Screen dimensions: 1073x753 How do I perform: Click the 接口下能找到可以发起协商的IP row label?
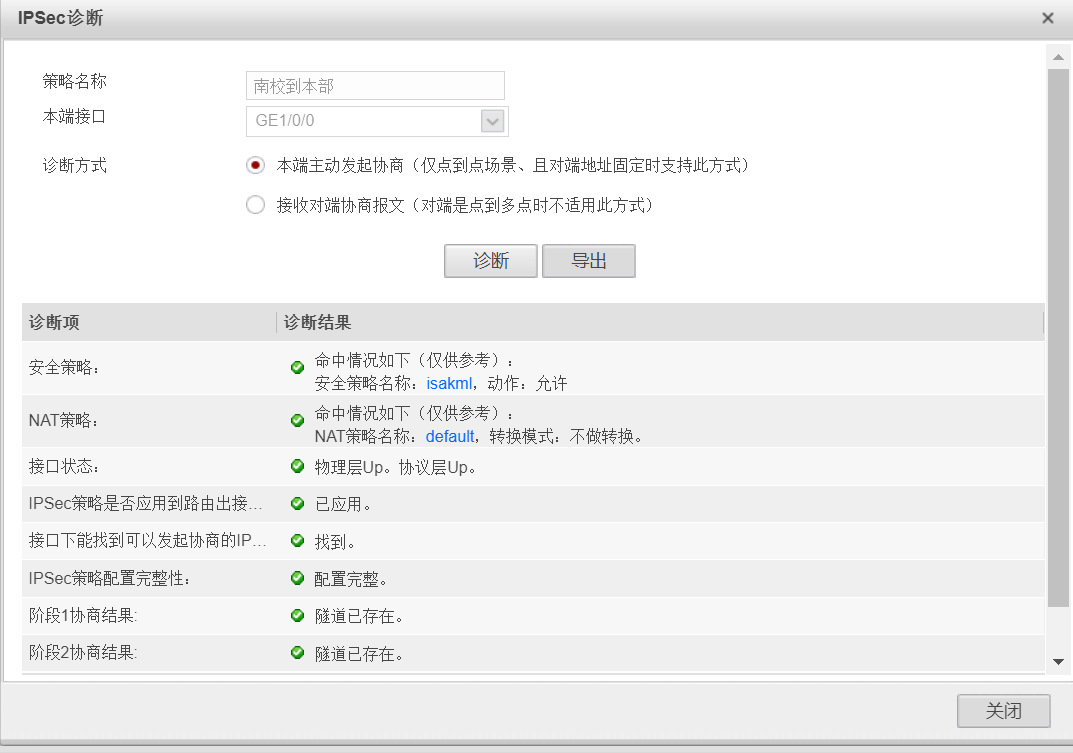tap(148, 541)
